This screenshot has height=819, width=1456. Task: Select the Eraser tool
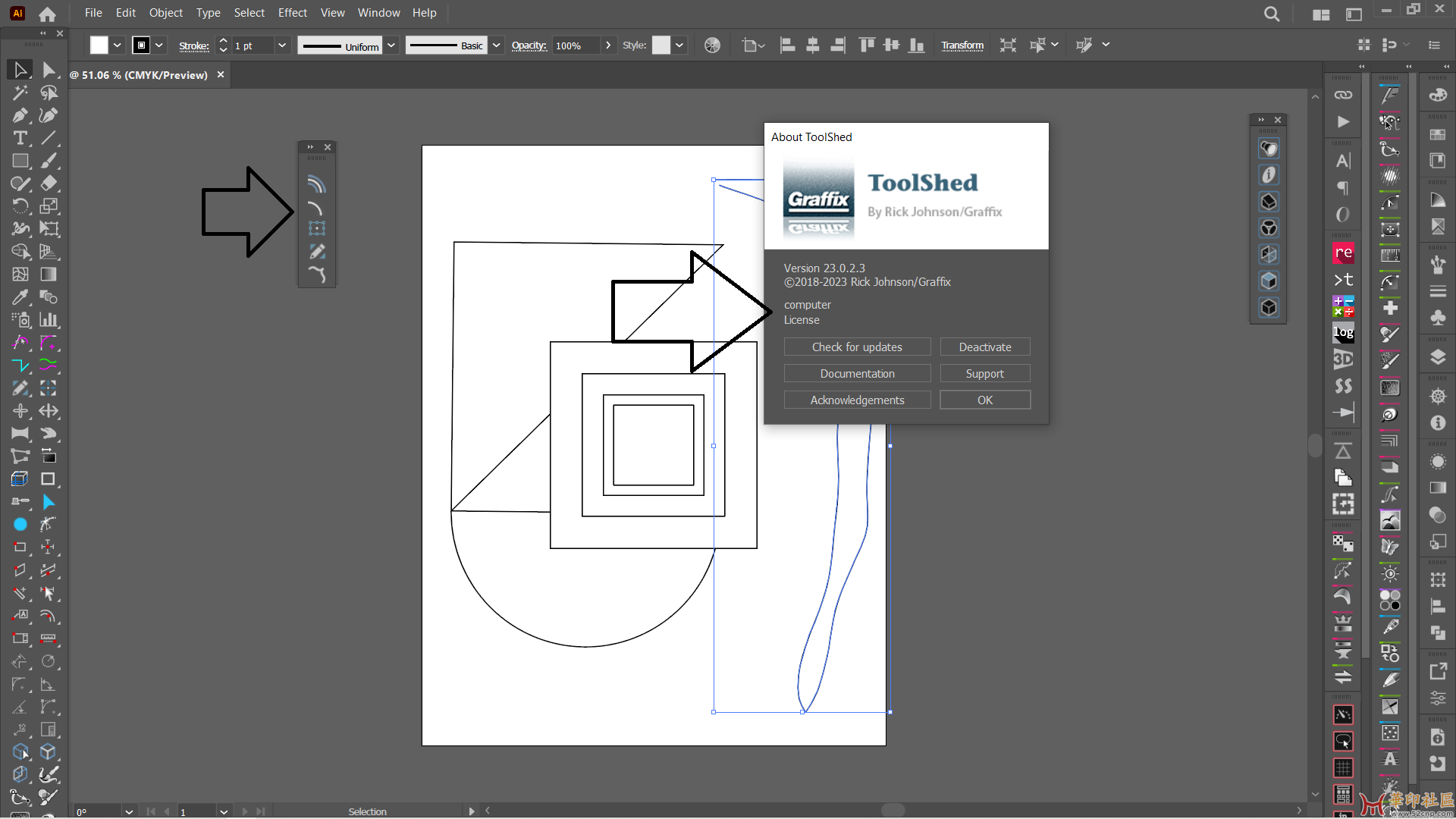[x=49, y=184]
